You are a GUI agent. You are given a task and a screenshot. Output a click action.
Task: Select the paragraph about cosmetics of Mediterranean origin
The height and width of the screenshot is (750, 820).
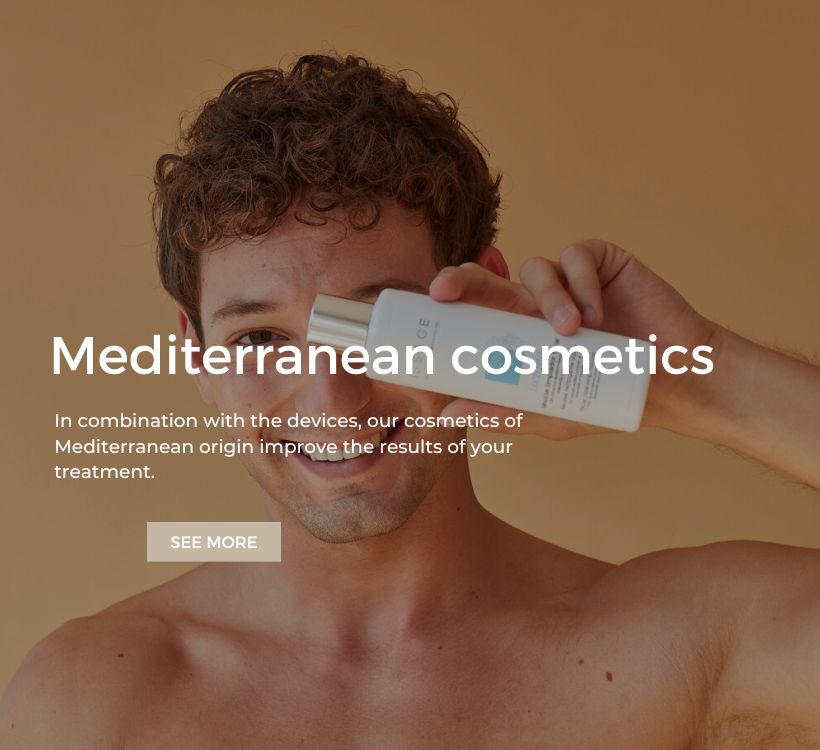click(x=288, y=446)
